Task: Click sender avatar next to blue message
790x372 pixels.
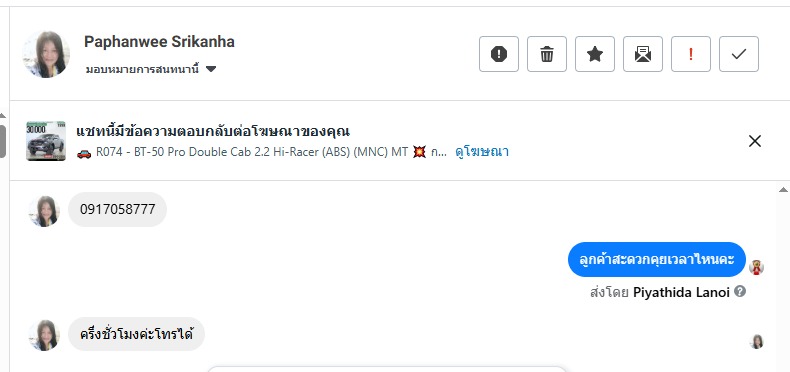Action: tap(756, 267)
